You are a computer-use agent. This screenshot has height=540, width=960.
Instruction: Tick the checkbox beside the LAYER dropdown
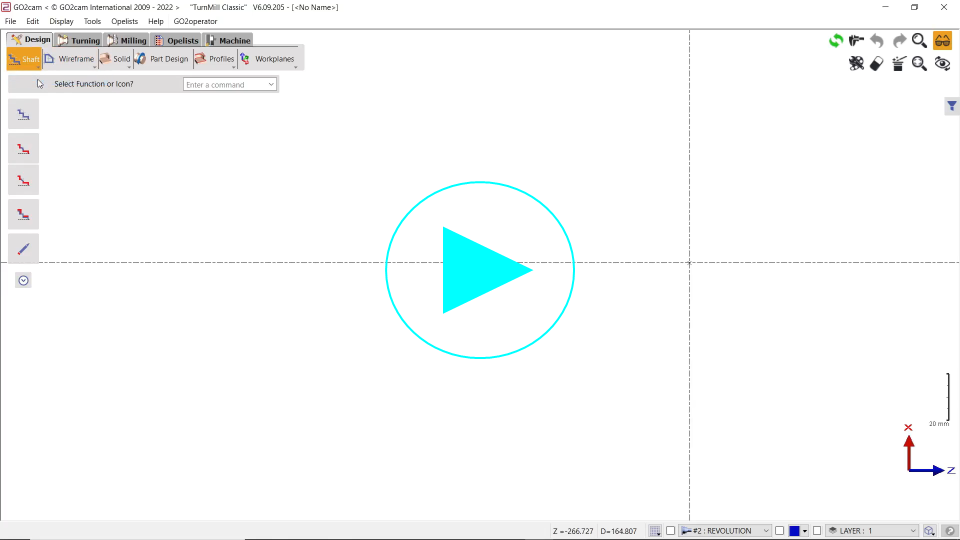[x=817, y=531]
